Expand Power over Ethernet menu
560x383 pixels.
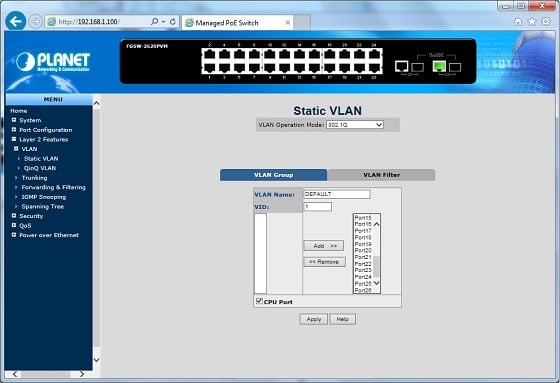pyautogui.click(x=49, y=235)
